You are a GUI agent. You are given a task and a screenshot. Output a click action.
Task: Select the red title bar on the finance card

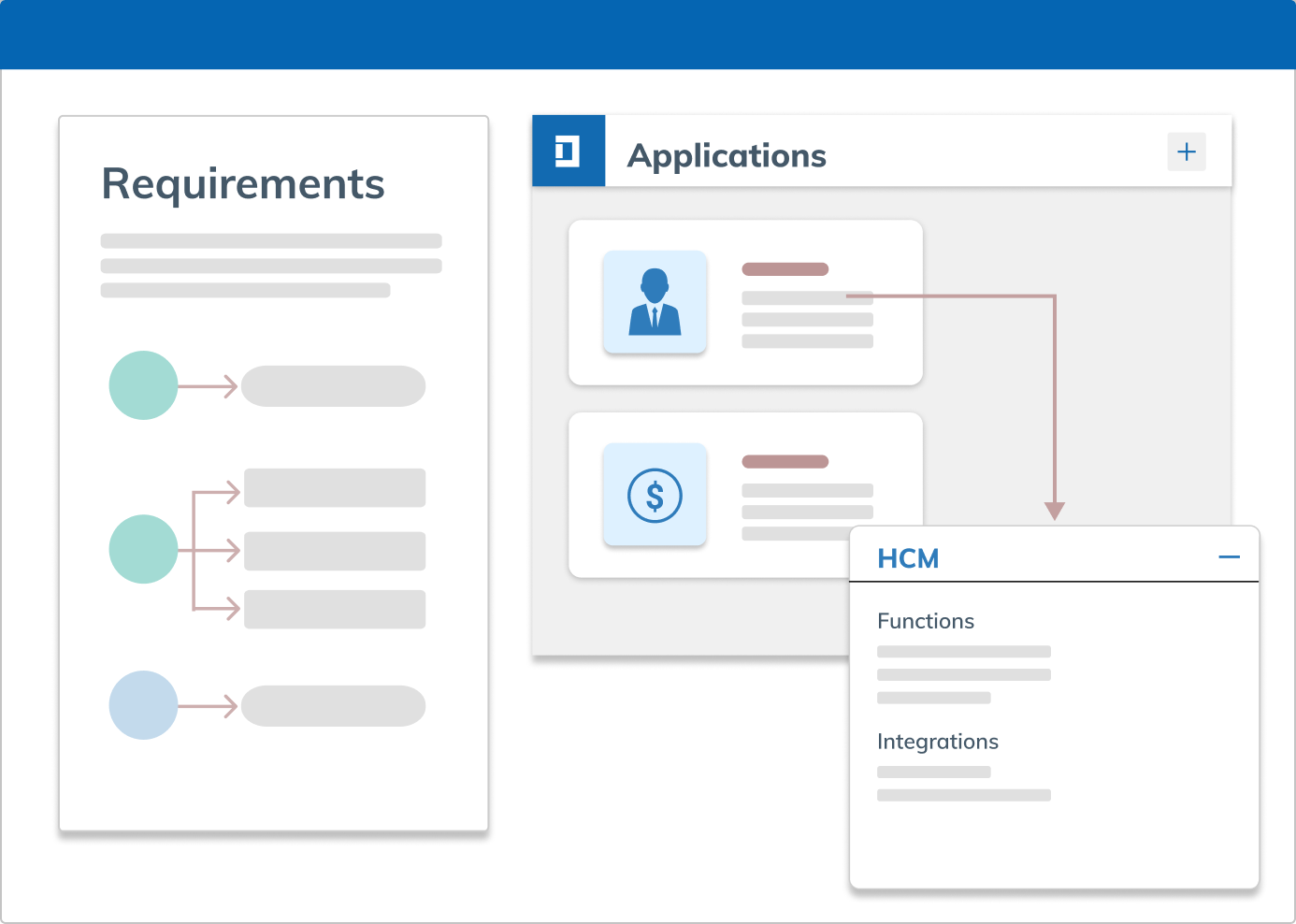click(785, 461)
